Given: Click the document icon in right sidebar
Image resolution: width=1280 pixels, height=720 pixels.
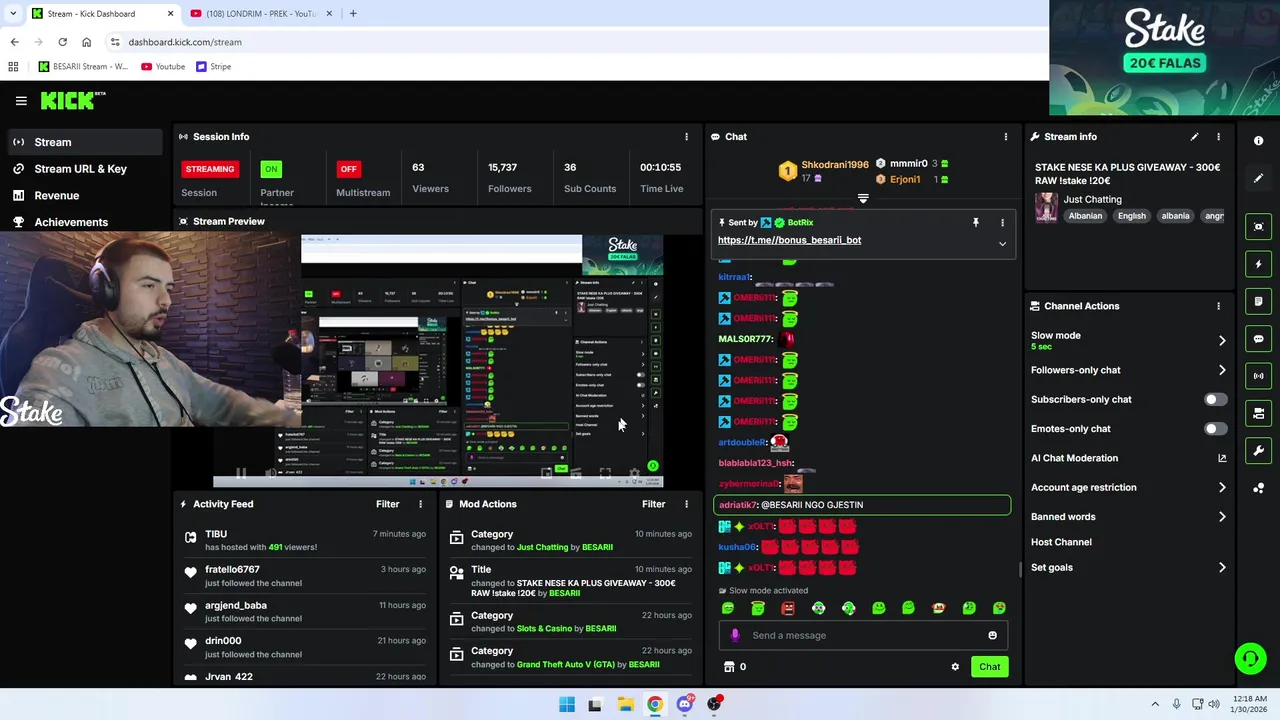Looking at the screenshot, I should (x=1259, y=301).
